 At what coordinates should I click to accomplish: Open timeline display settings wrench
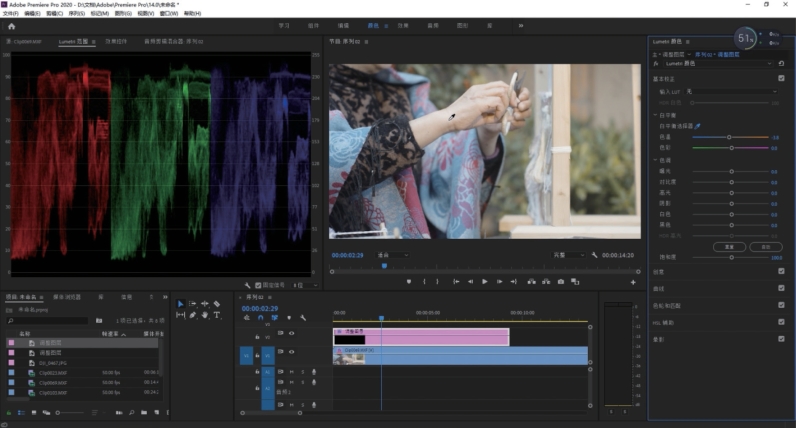[x=303, y=318]
